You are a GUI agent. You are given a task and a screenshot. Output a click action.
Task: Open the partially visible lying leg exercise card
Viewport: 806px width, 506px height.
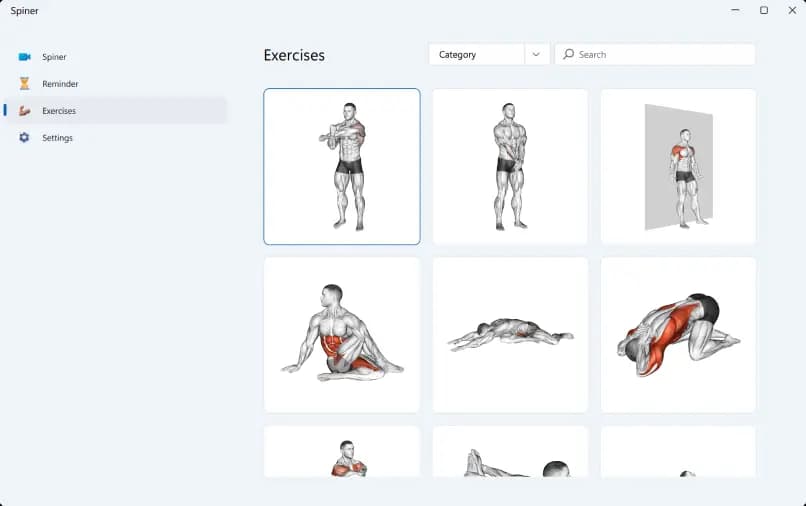[x=510, y=451]
